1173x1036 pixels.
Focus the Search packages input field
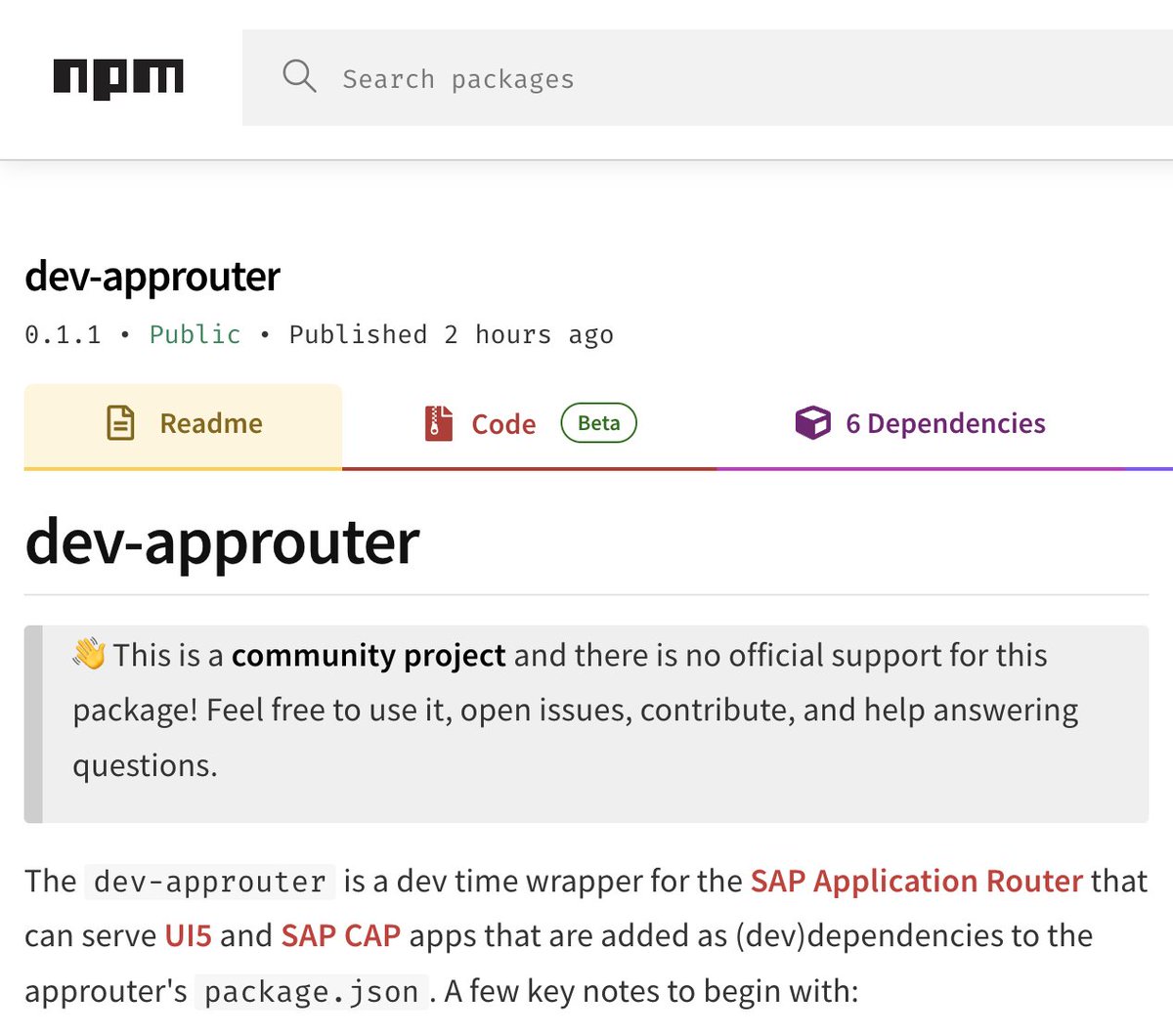point(708,78)
